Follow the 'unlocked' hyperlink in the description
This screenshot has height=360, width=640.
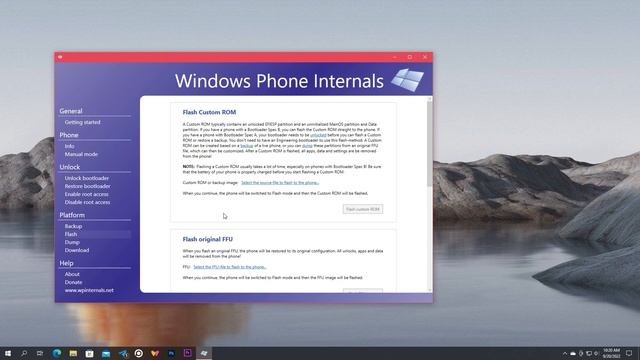pyautogui.click(x=318, y=135)
